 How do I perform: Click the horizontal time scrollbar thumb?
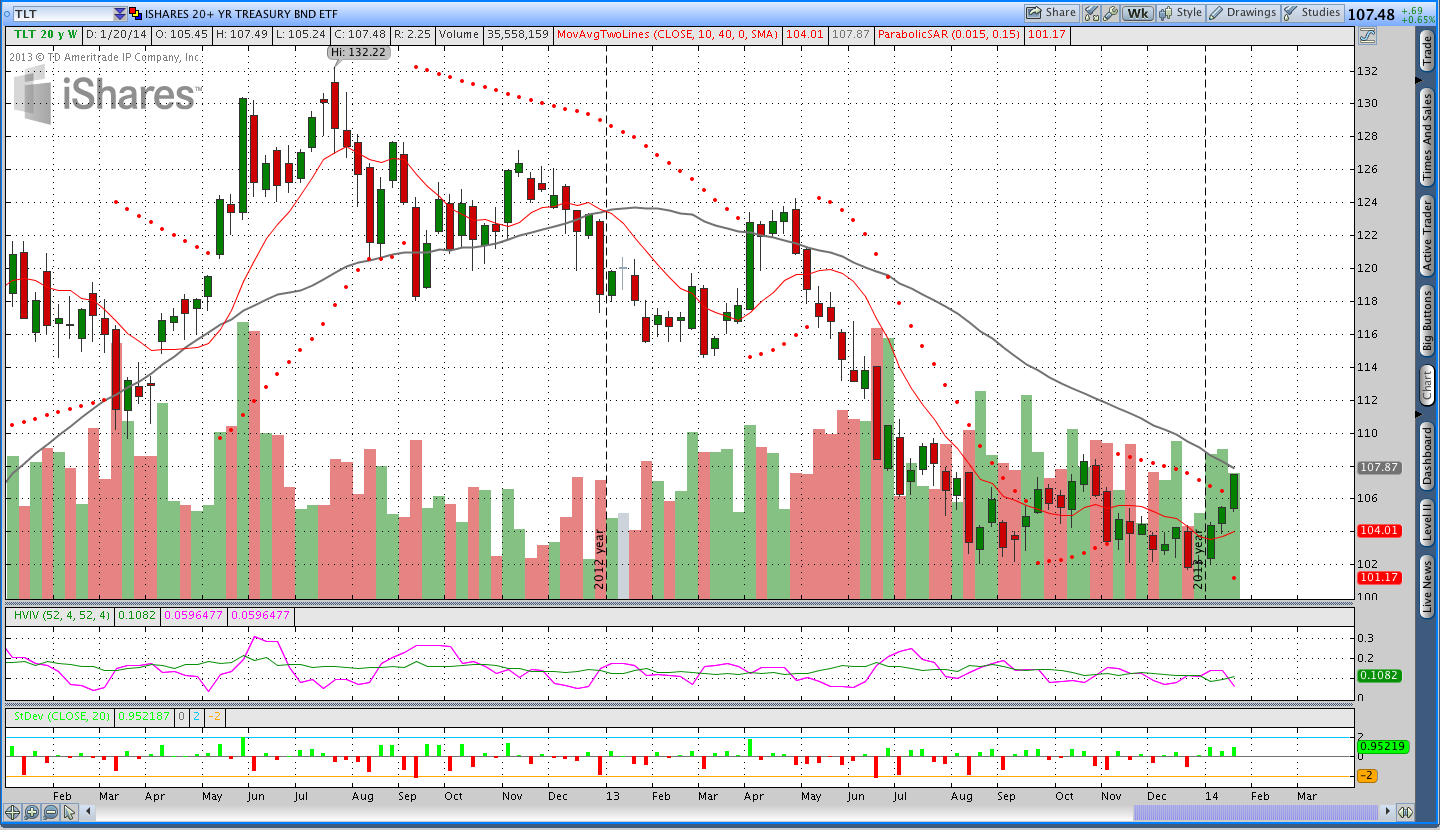point(1256,812)
